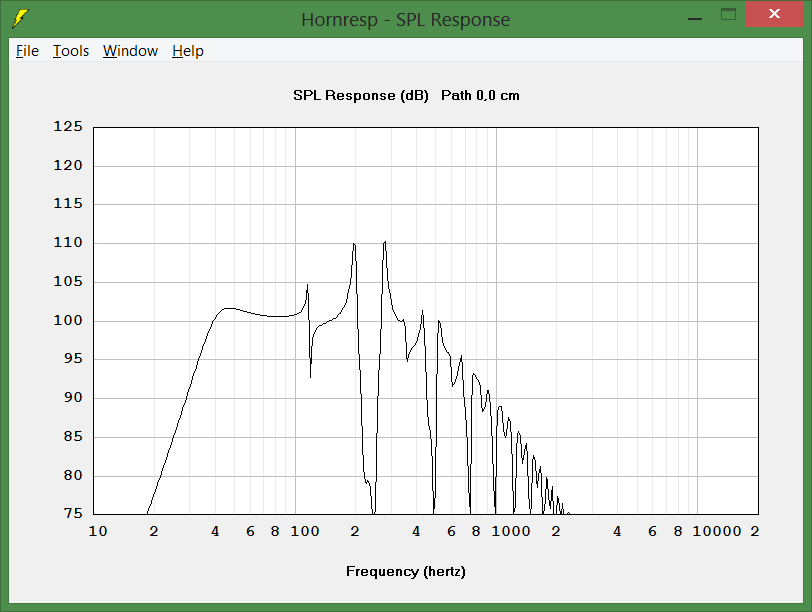Open the Help menu

pyautogui.click(x=188, y=51)
